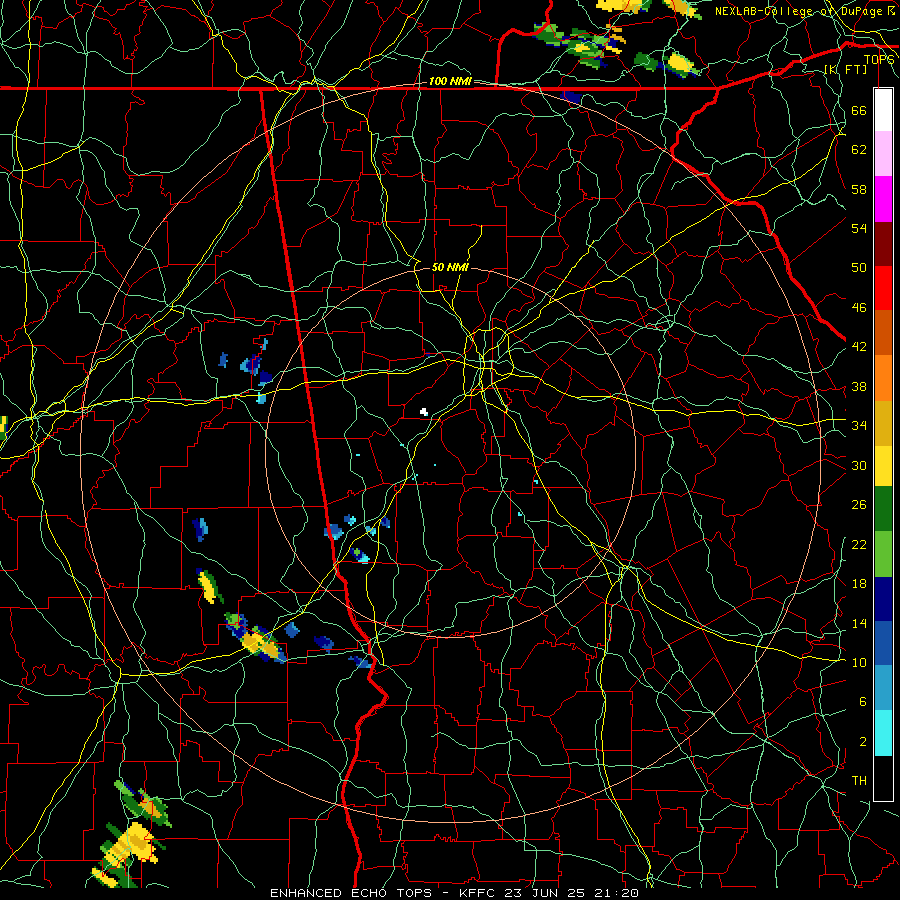Select the dark red legend band
900x900 pixels.
click(x=883, y=244)
